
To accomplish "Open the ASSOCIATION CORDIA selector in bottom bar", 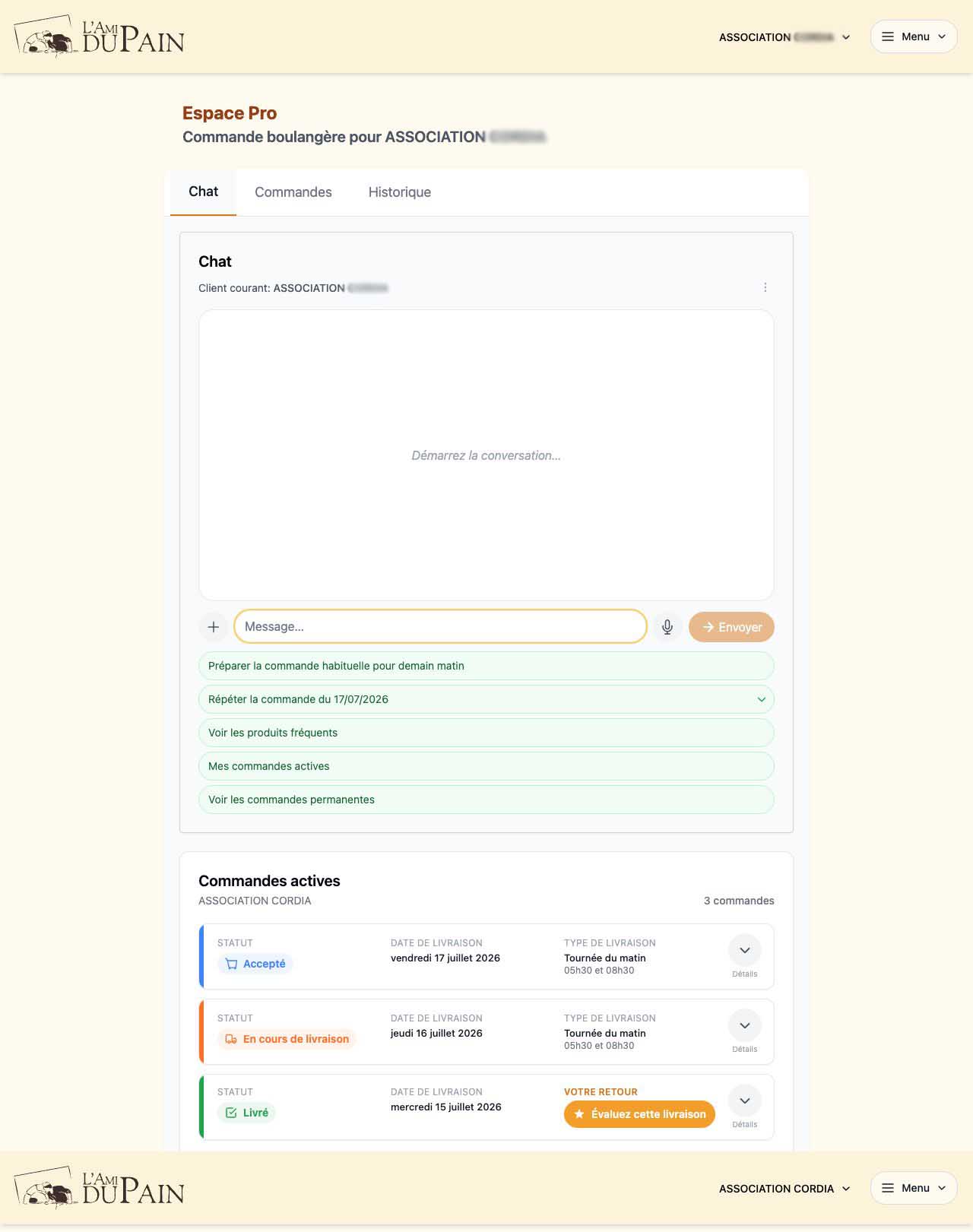I will pos(784,1189).
